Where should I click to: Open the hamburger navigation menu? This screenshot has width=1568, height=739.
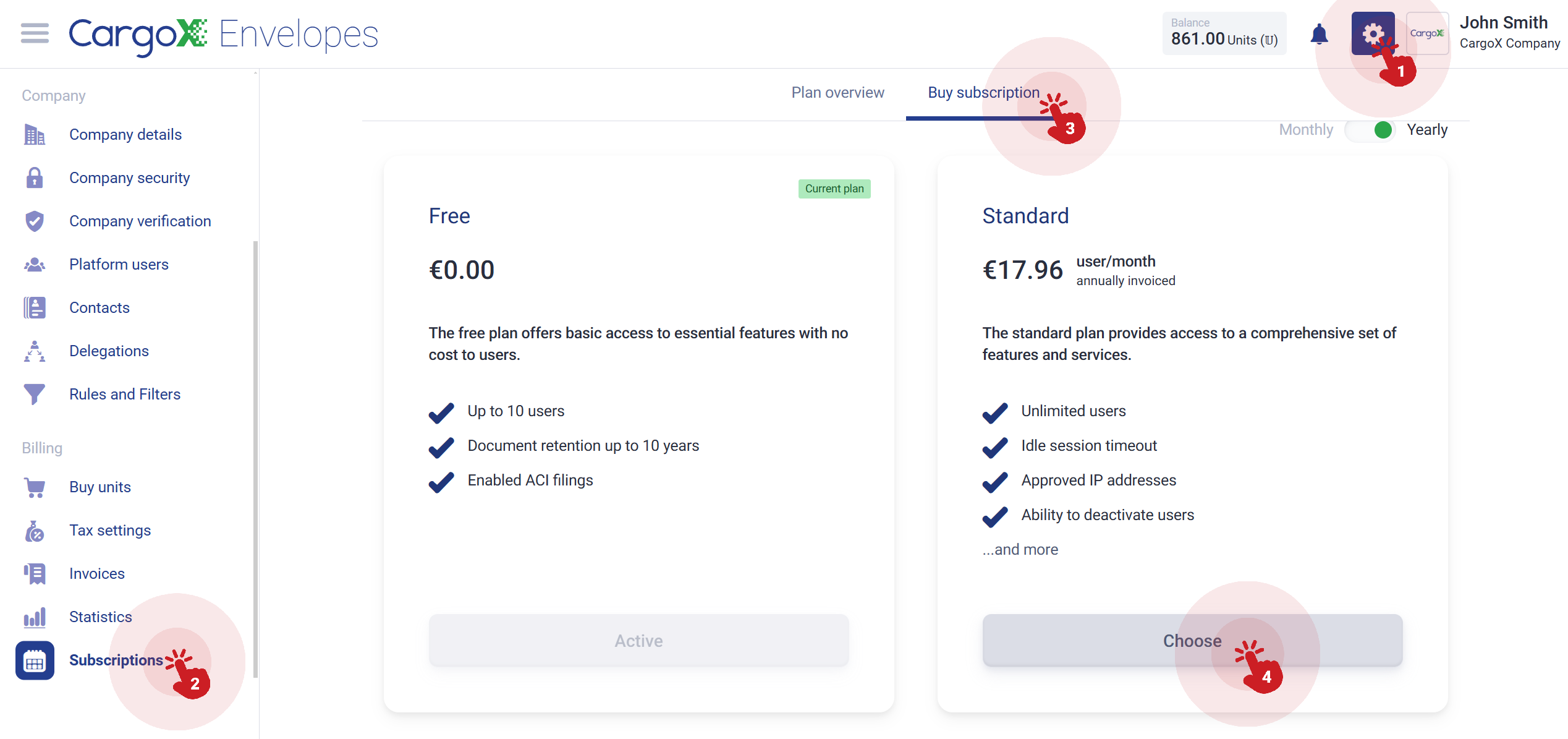(x=35, y=33)
